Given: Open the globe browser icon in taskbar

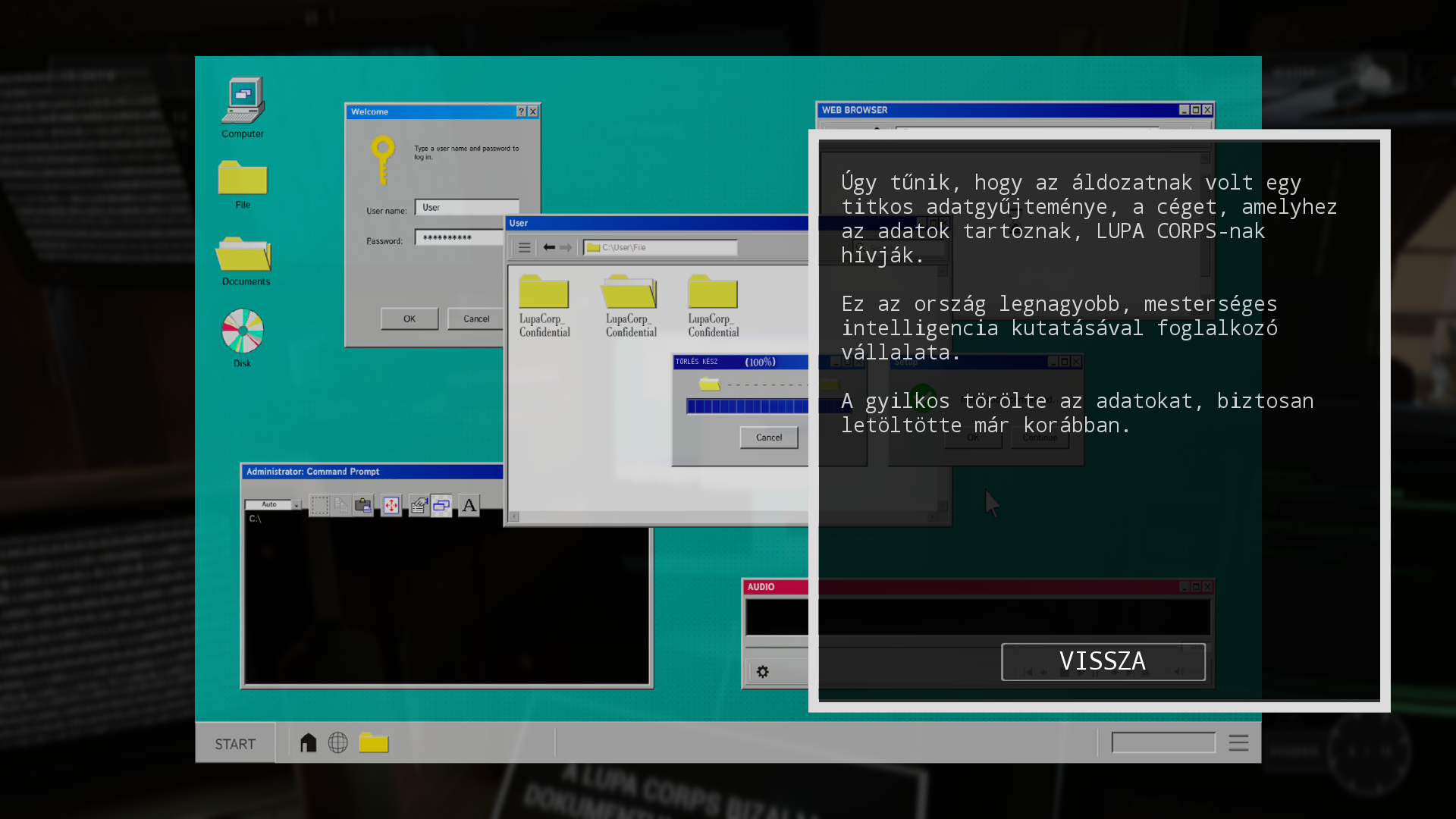Looking at the screenshot, I should click(338, 742).
